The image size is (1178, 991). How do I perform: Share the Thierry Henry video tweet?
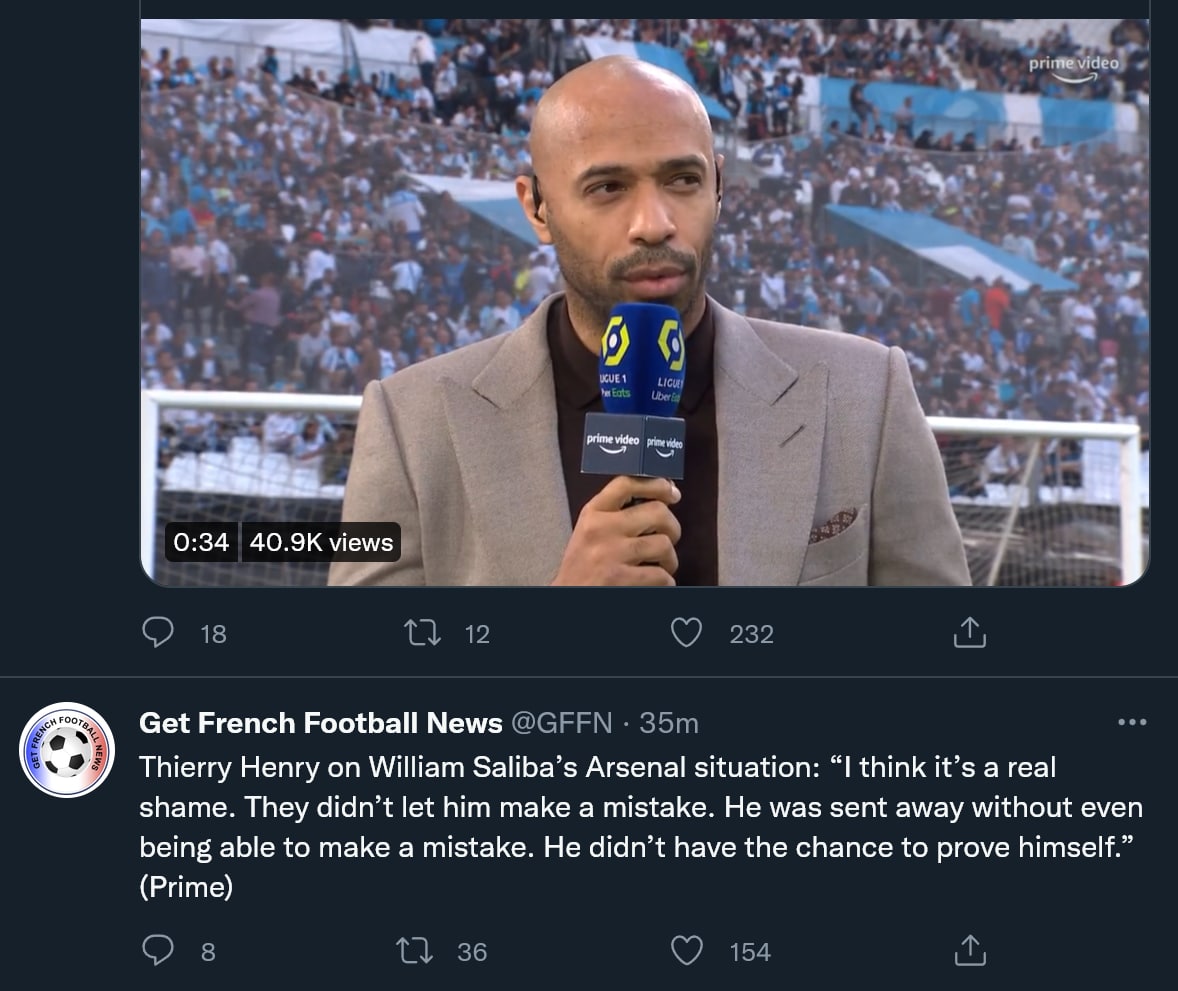(x=969, y=633)
